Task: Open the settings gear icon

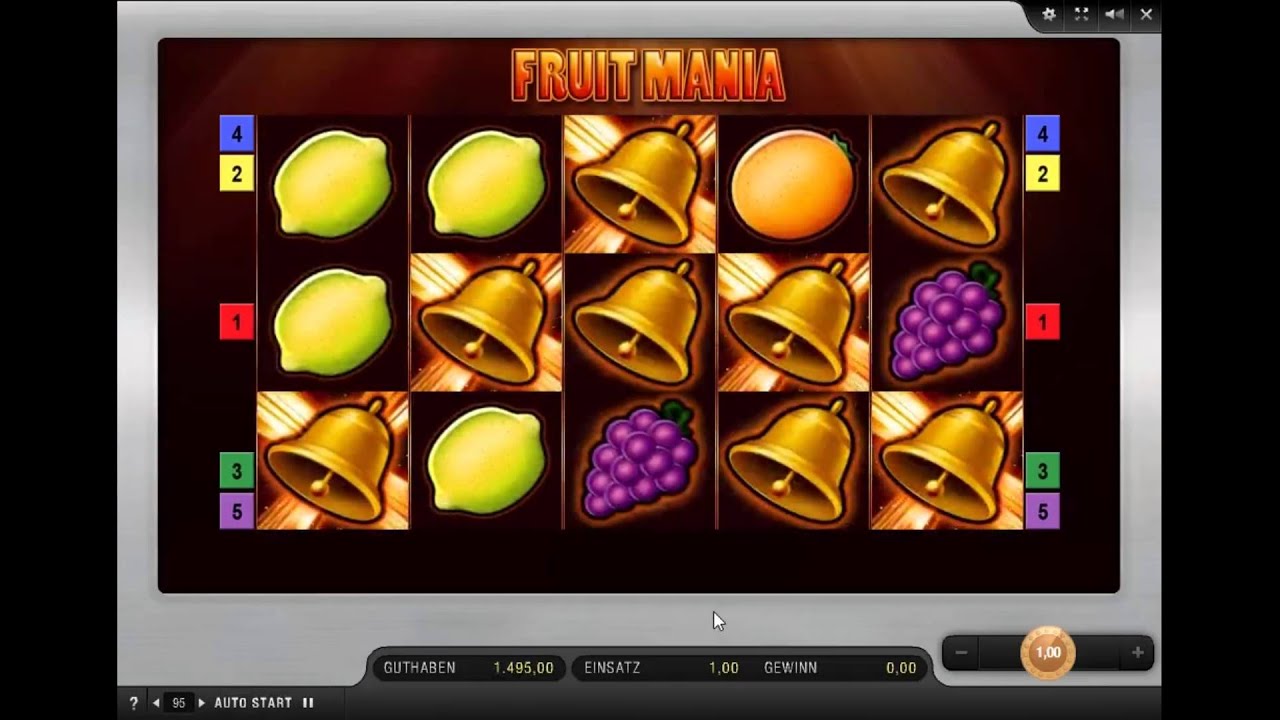Action: tap(1049, 14)
